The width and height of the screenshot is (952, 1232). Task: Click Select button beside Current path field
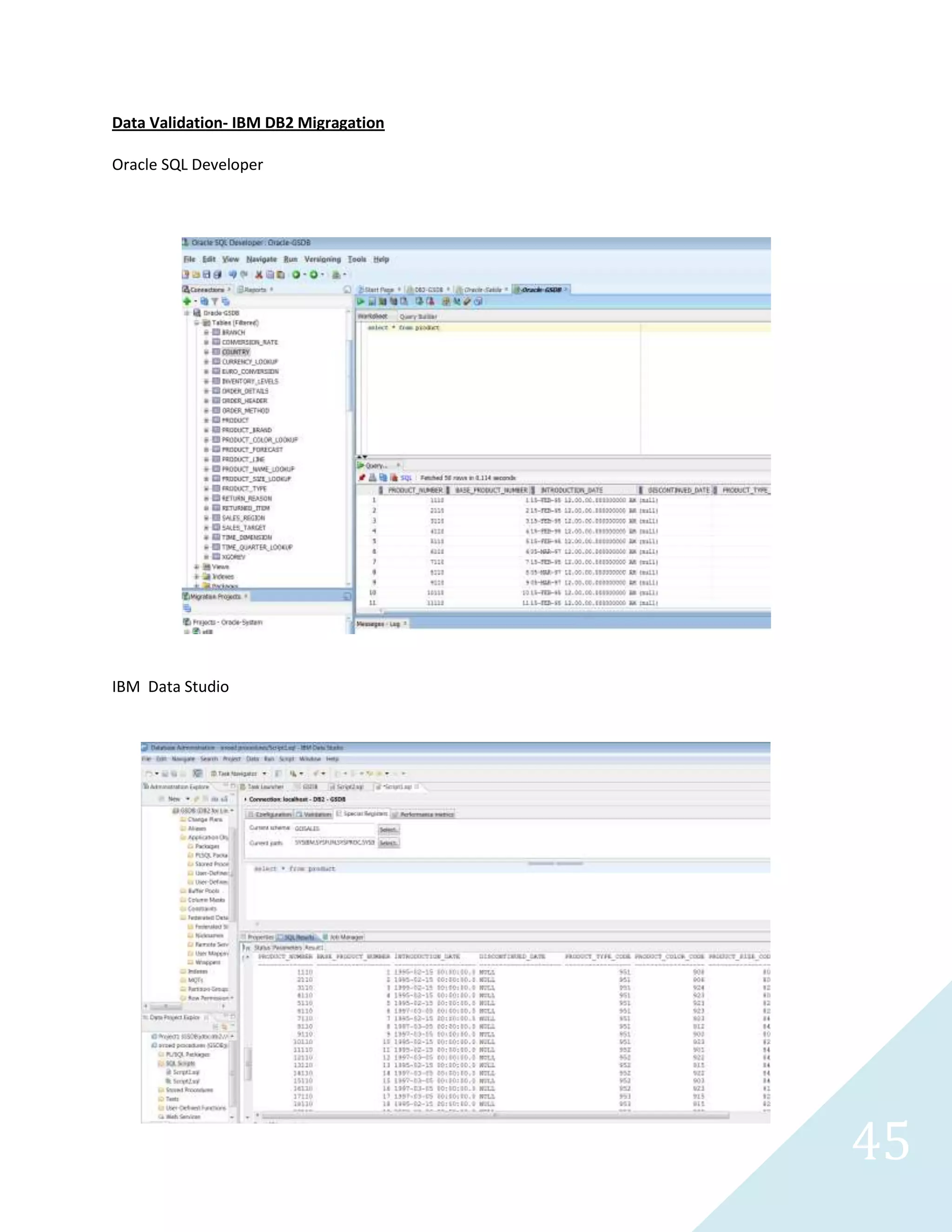pos(389,843)
